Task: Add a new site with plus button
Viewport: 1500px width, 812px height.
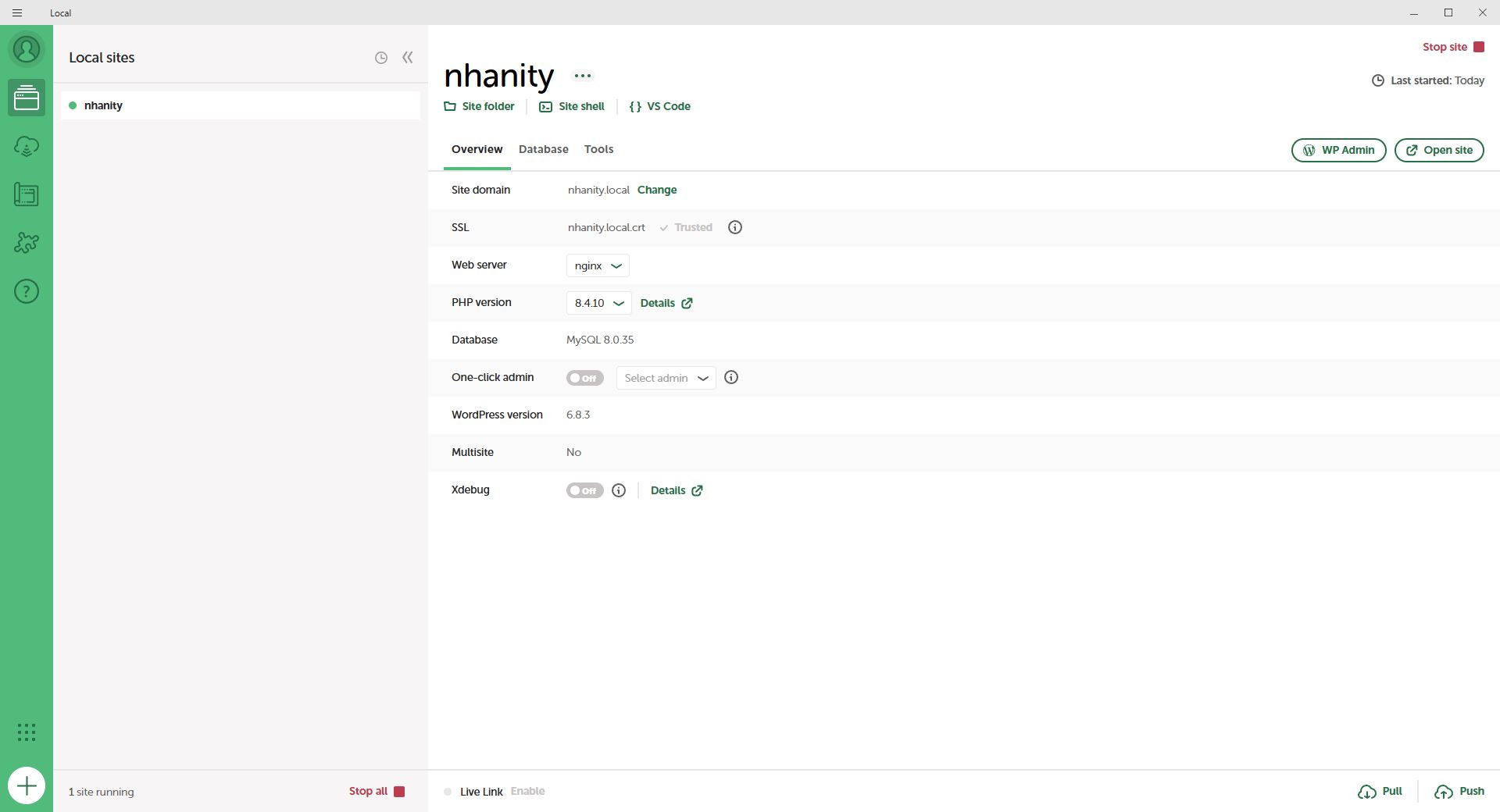Action: click(27, 785)
